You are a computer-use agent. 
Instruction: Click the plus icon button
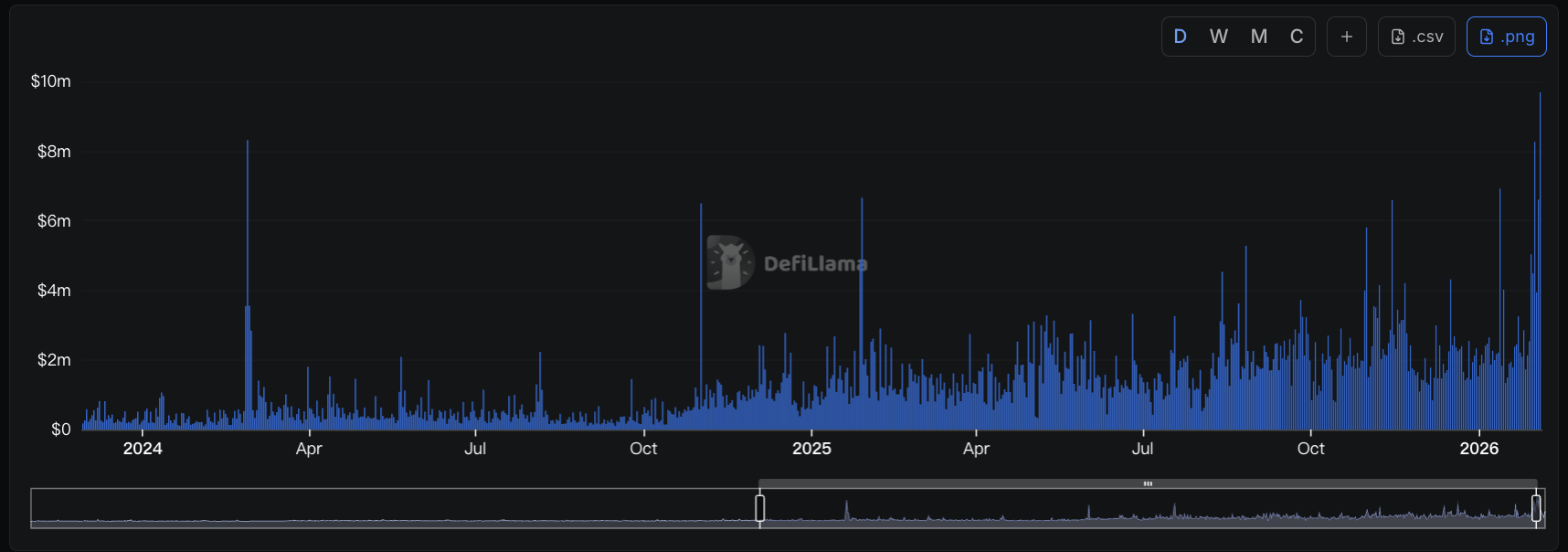point(1346,37)
